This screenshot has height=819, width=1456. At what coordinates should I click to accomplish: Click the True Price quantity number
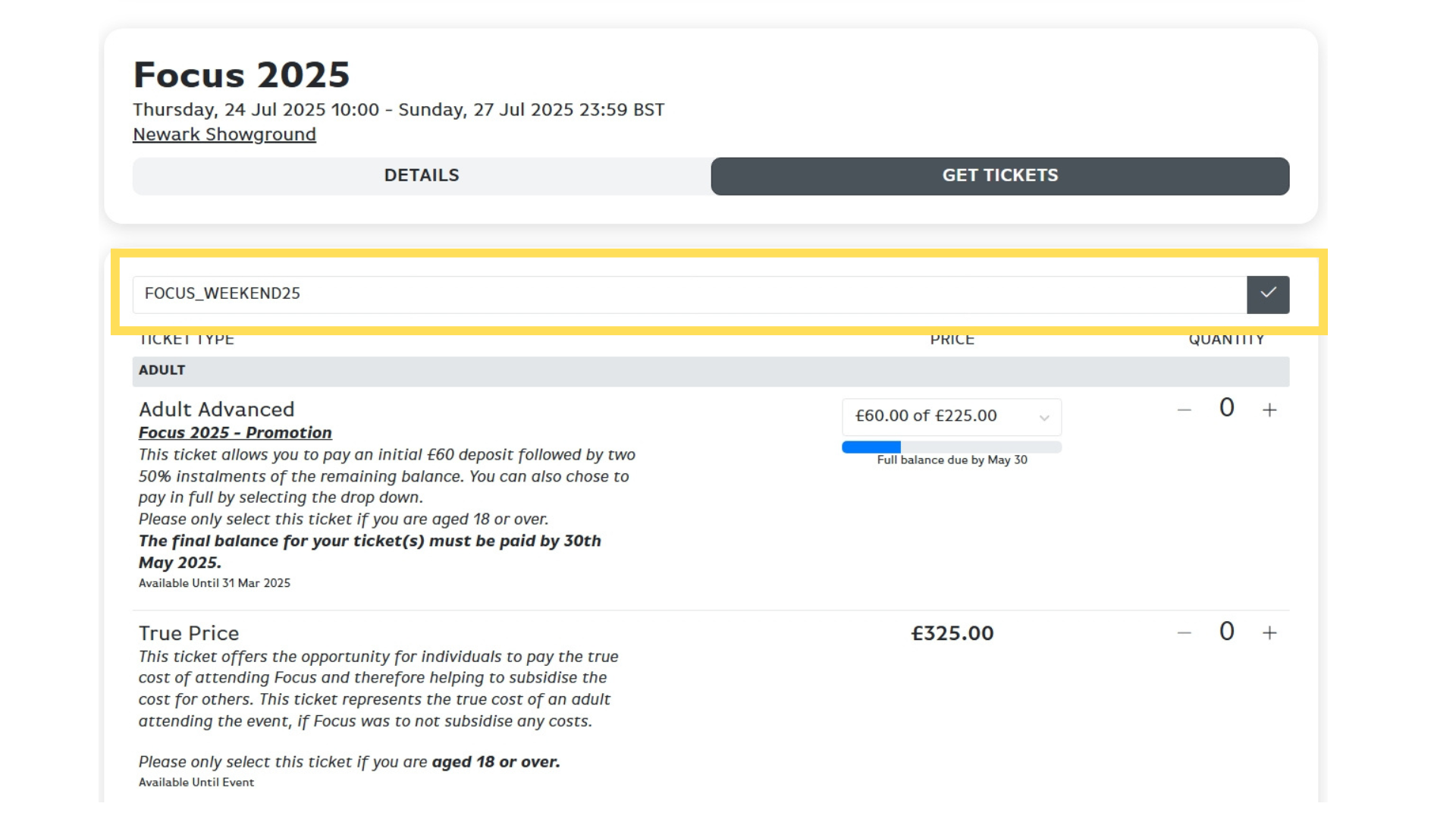point(1227,632)
